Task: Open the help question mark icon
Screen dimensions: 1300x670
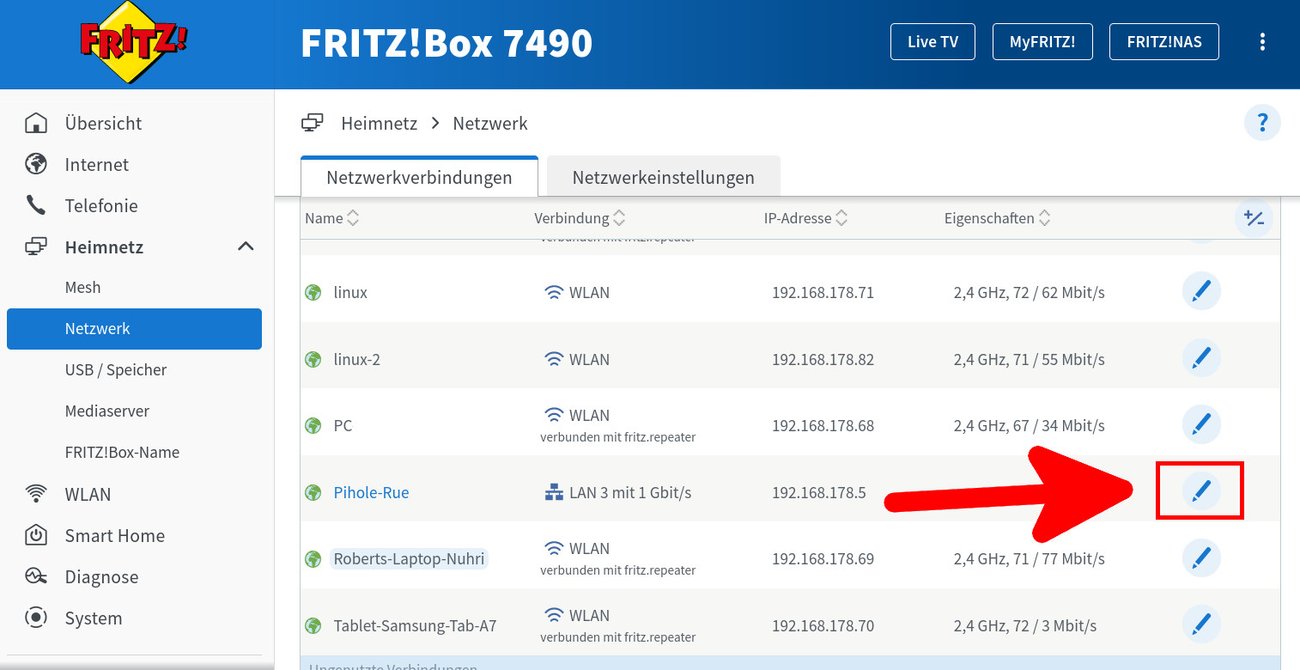Action: [1262, 122]
